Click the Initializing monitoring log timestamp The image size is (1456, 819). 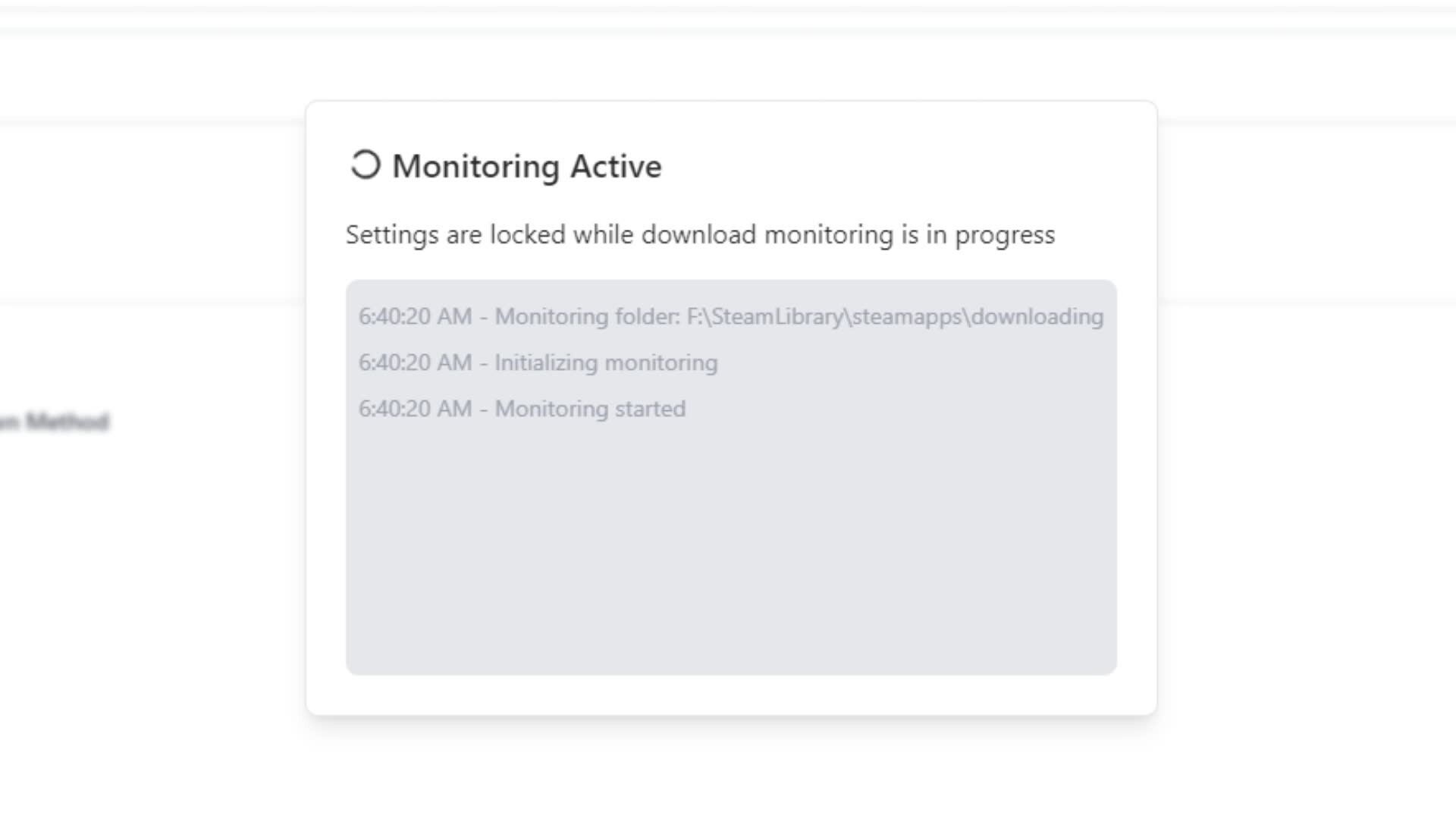pyautogui.click(x=415, y=362)
